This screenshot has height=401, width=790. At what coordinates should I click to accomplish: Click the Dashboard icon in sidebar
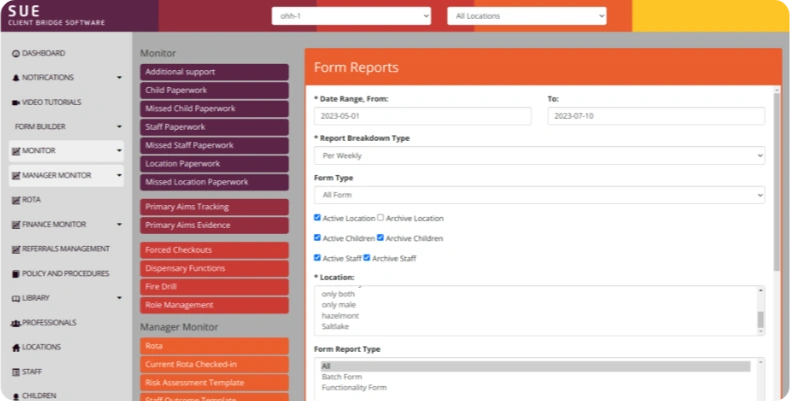pos(15,53)
